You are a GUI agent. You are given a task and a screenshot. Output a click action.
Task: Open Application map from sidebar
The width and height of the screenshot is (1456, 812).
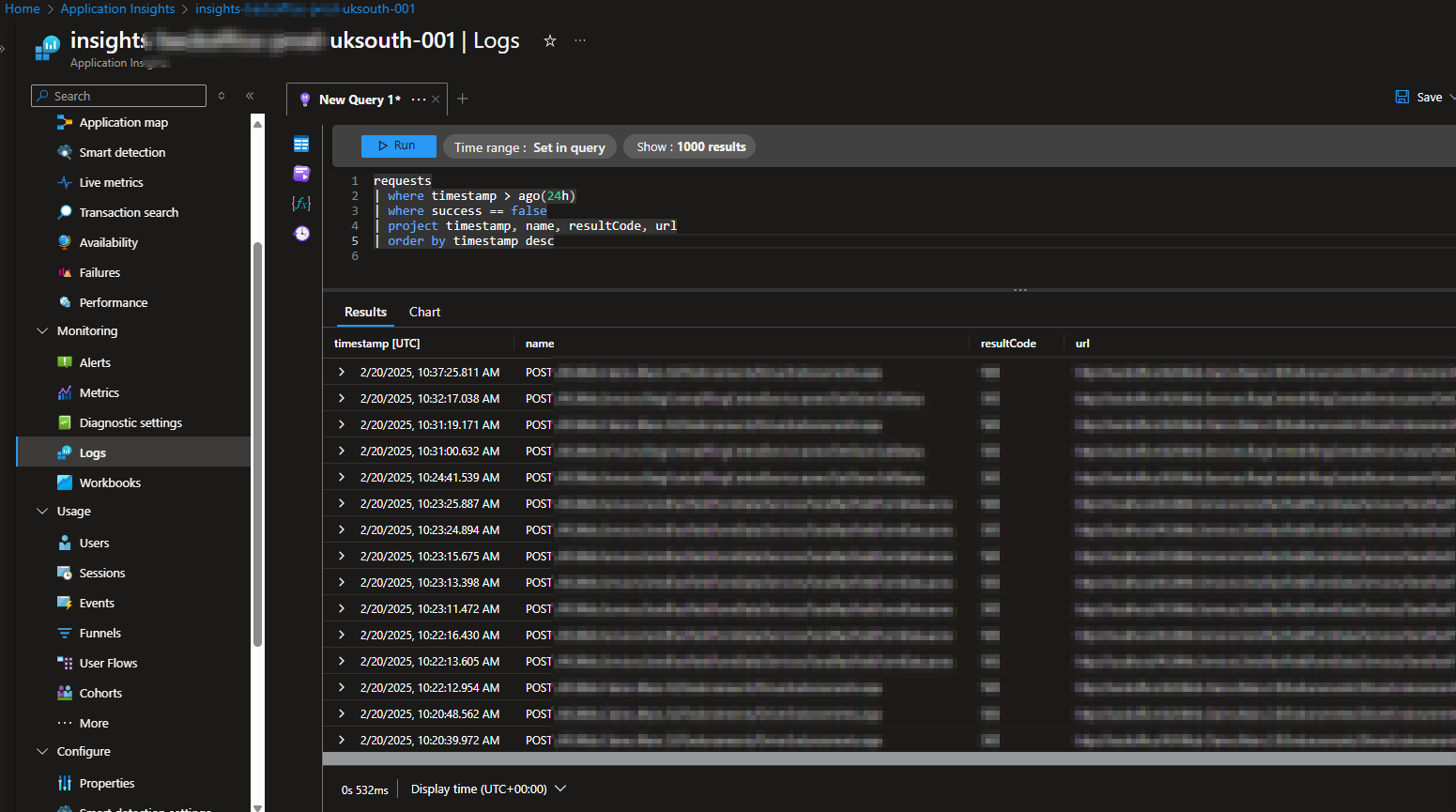[x=123, y=122]
